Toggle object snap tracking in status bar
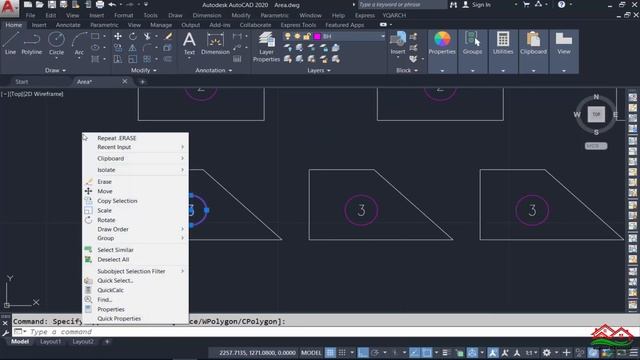The width and height of the screenshot is (640, 360). click(414, 353)
